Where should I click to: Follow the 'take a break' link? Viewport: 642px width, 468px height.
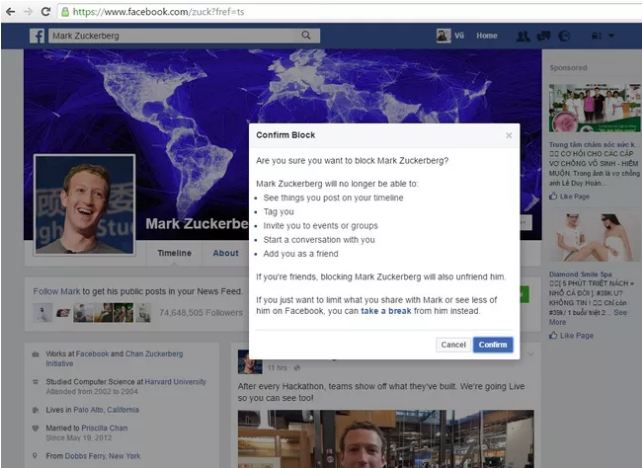pyautogui.click(x=386, y=311)
